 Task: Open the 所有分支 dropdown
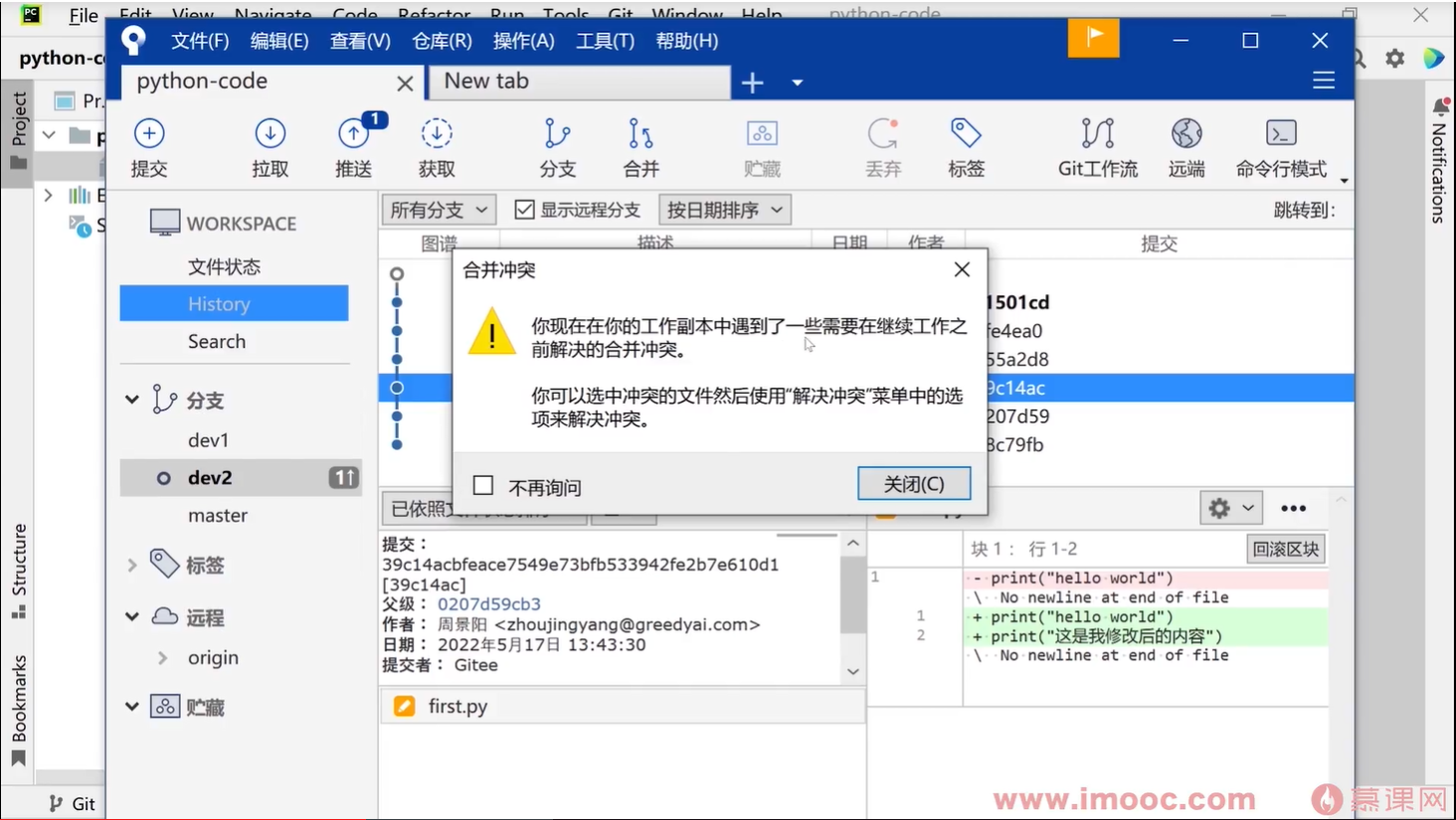tap(438, 209)
